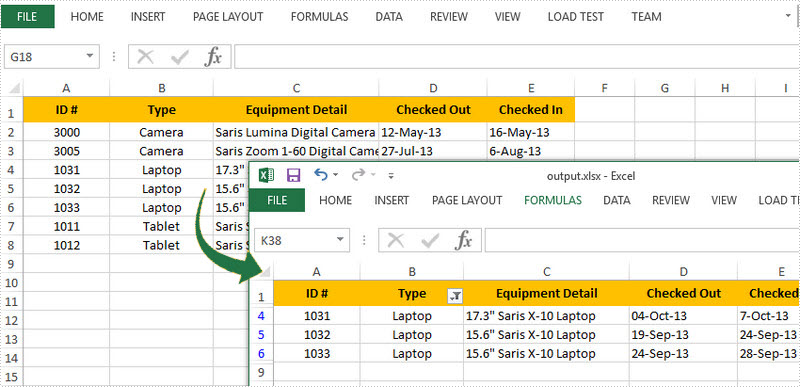This screenshot has height=387, width=800.
Task: Click the 19-Sep-13 cell in output.xlsx
Action: coord(683,334)
